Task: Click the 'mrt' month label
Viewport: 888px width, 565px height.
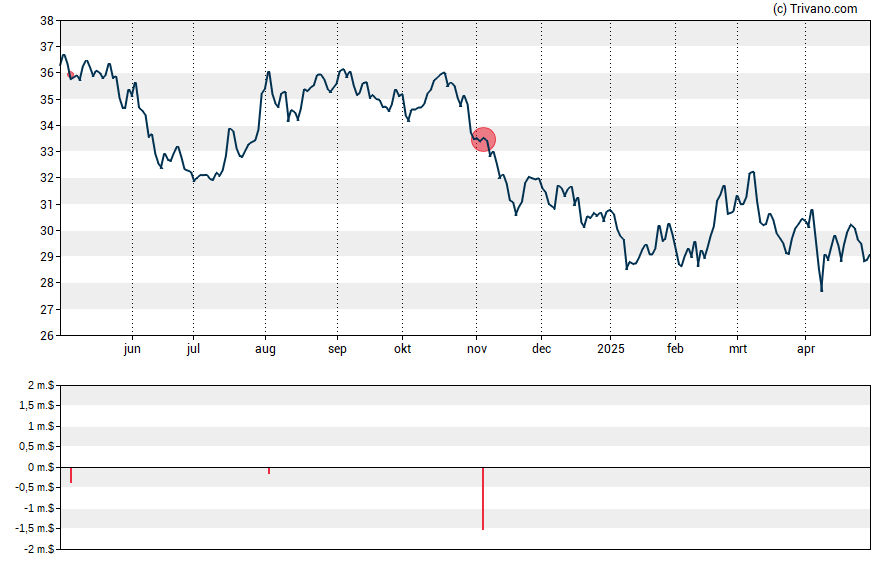Action: pyautogui.click(x=737, y=349)
